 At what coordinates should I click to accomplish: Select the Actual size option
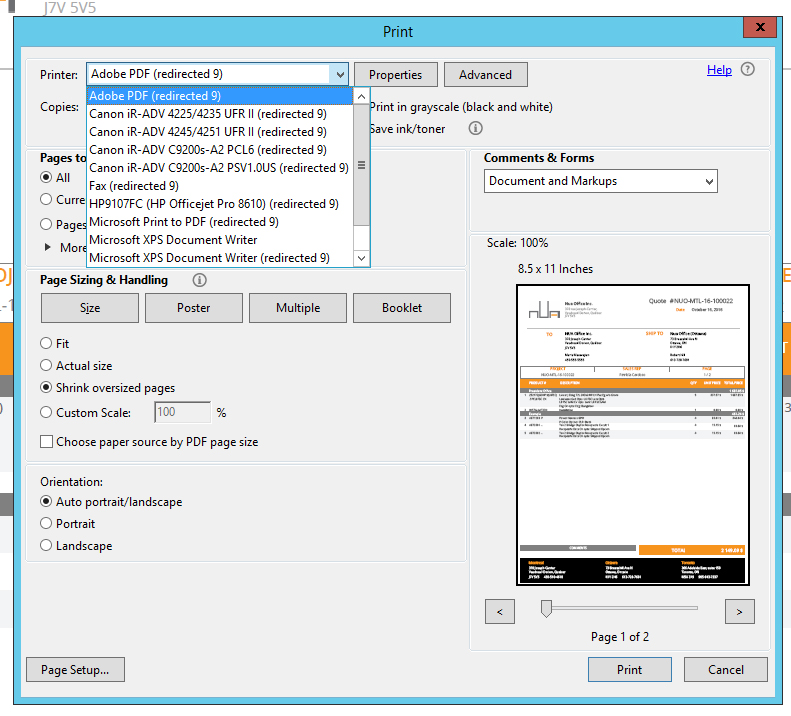coord(47,366)
